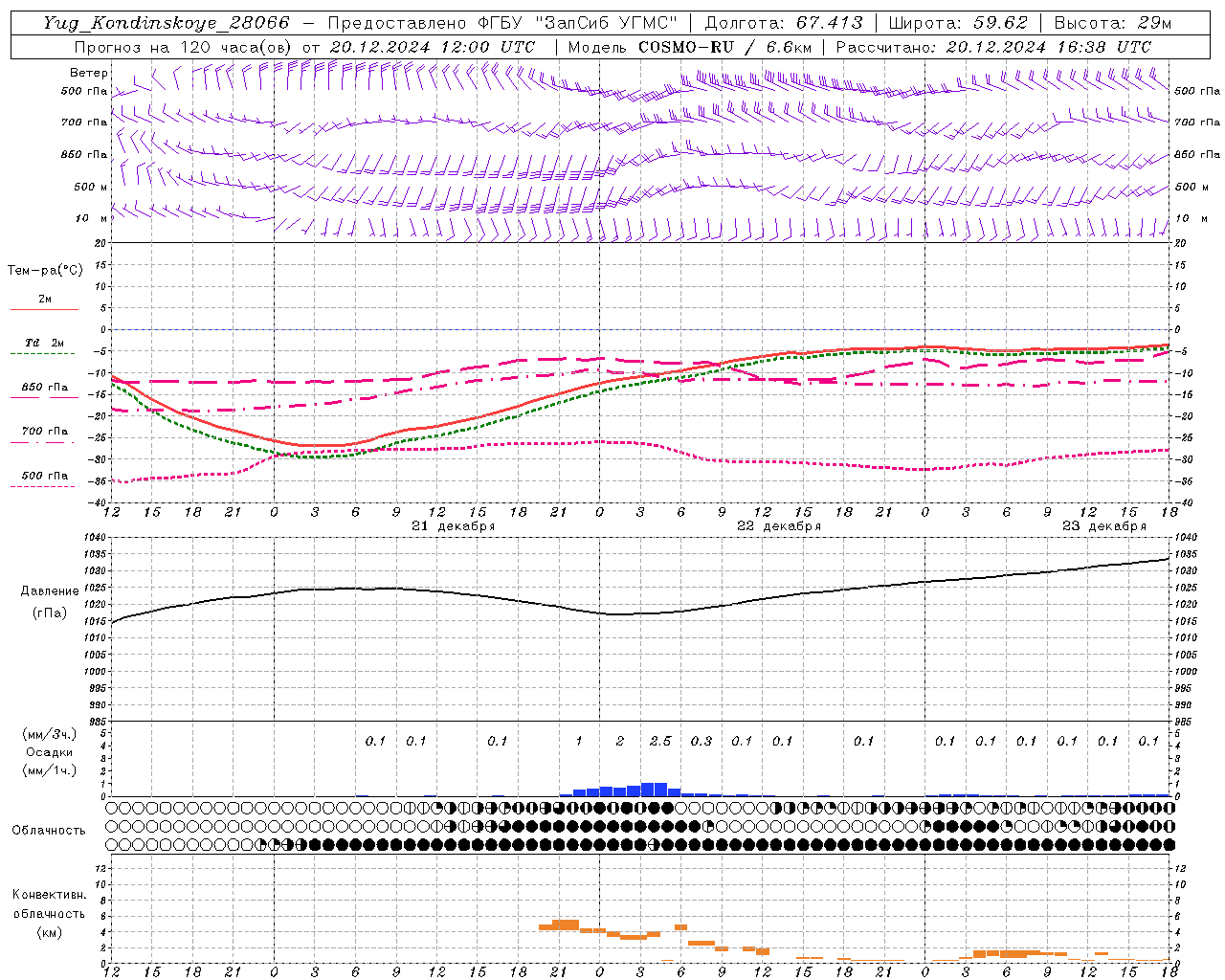1225x980 pixels.
Task: Click the Долгота: 67.413 value
Action: [x=784, y=23]
